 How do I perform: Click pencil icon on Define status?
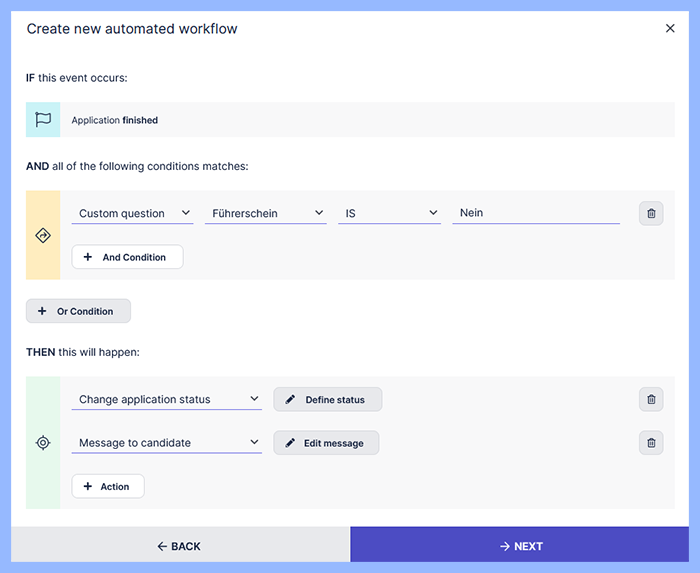tap(290, 400)
